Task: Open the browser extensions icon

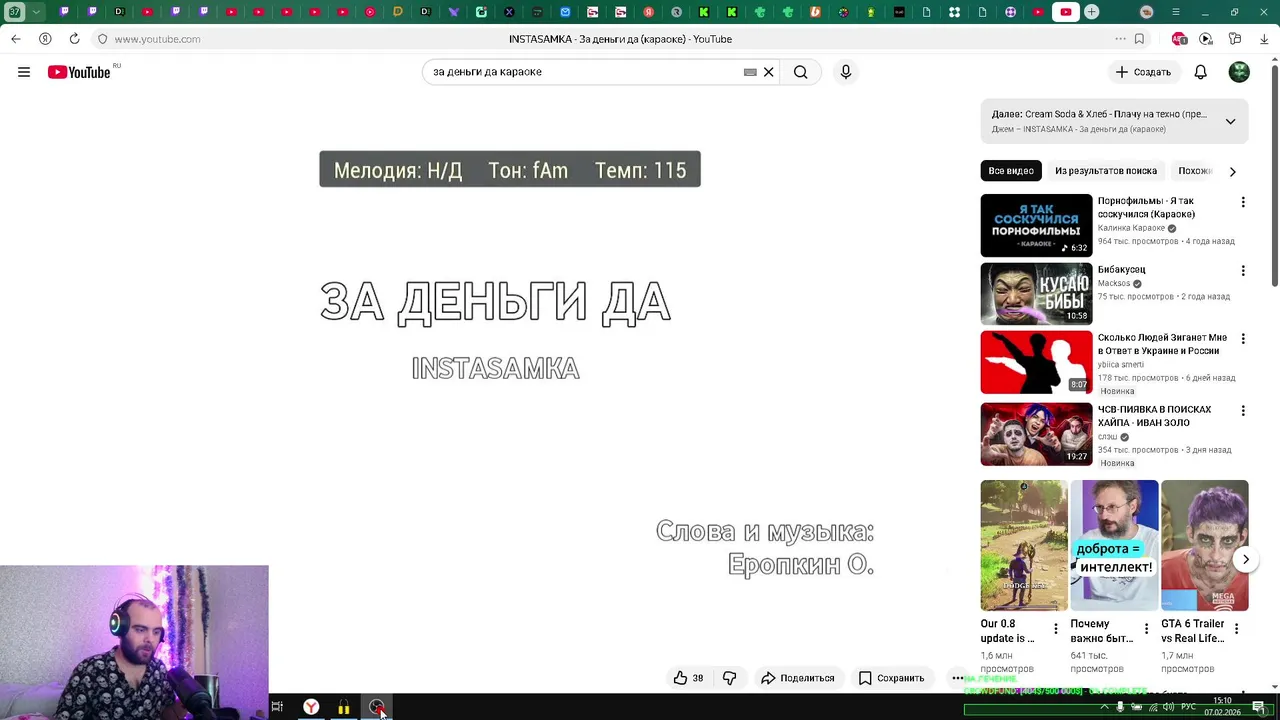Action: click(1235, 39)
